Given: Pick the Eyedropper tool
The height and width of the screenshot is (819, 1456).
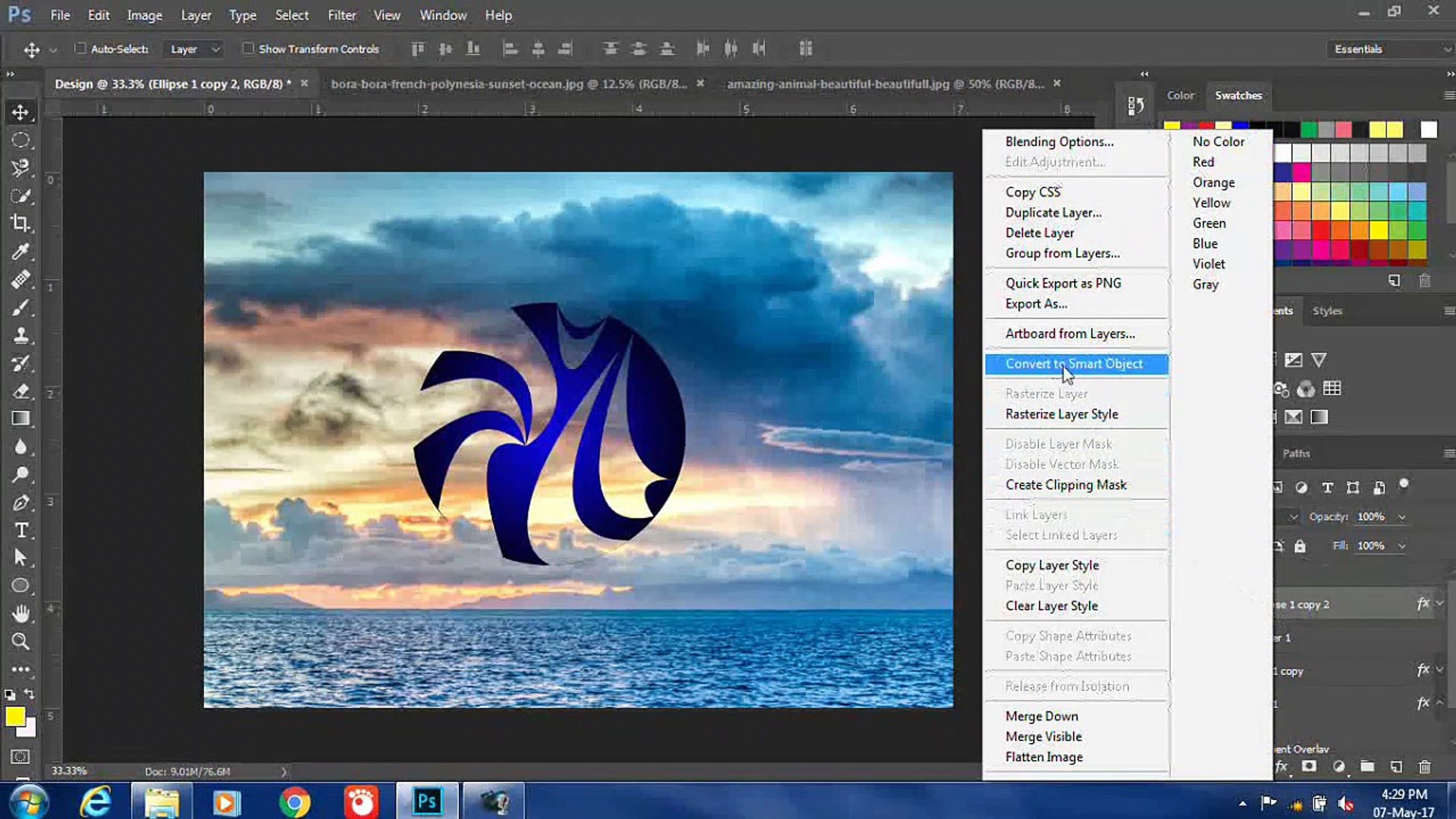Looking at the screenshot, I should point(20,251).
